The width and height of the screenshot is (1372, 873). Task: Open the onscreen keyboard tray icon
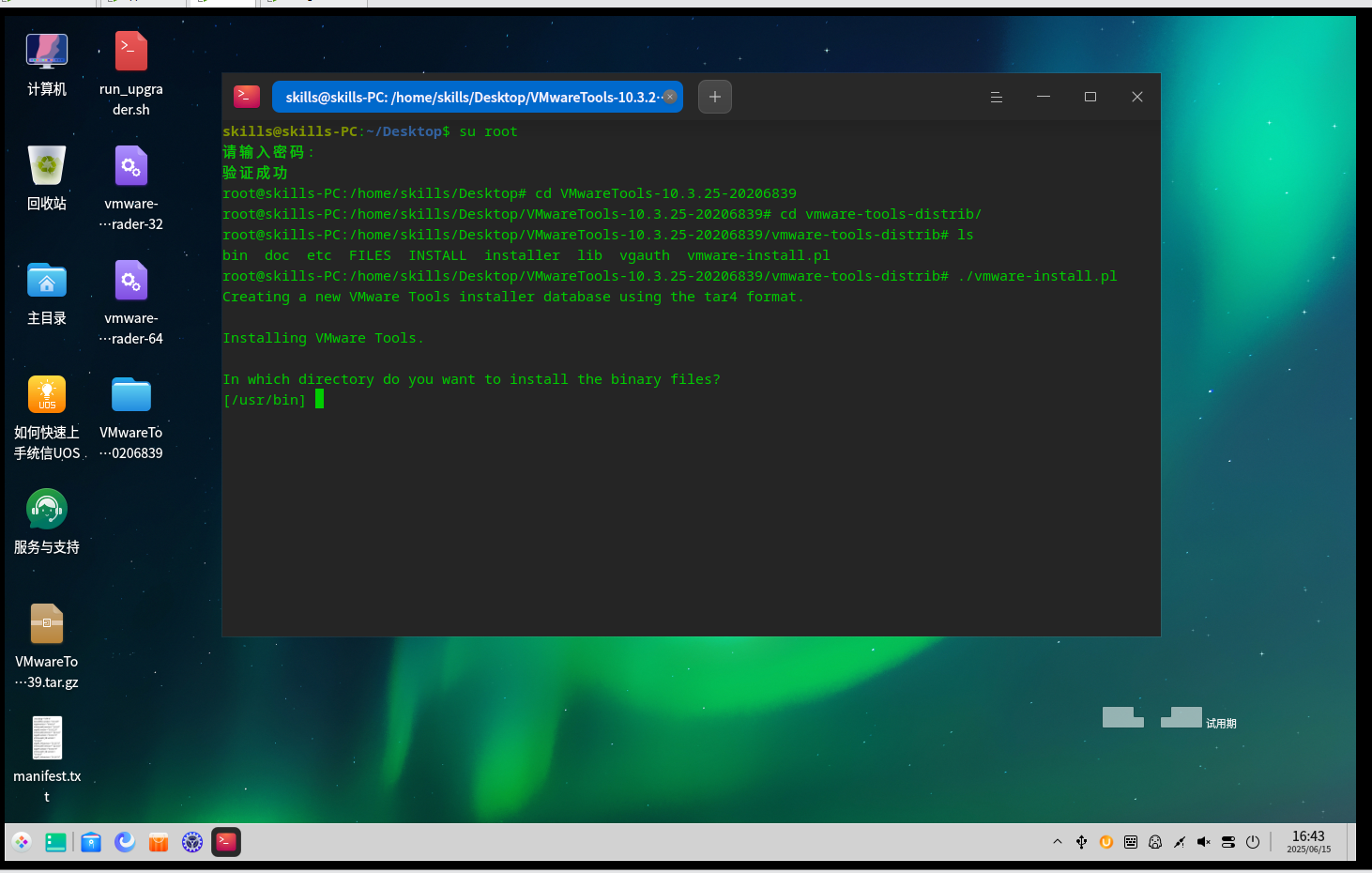point(1130,842)
